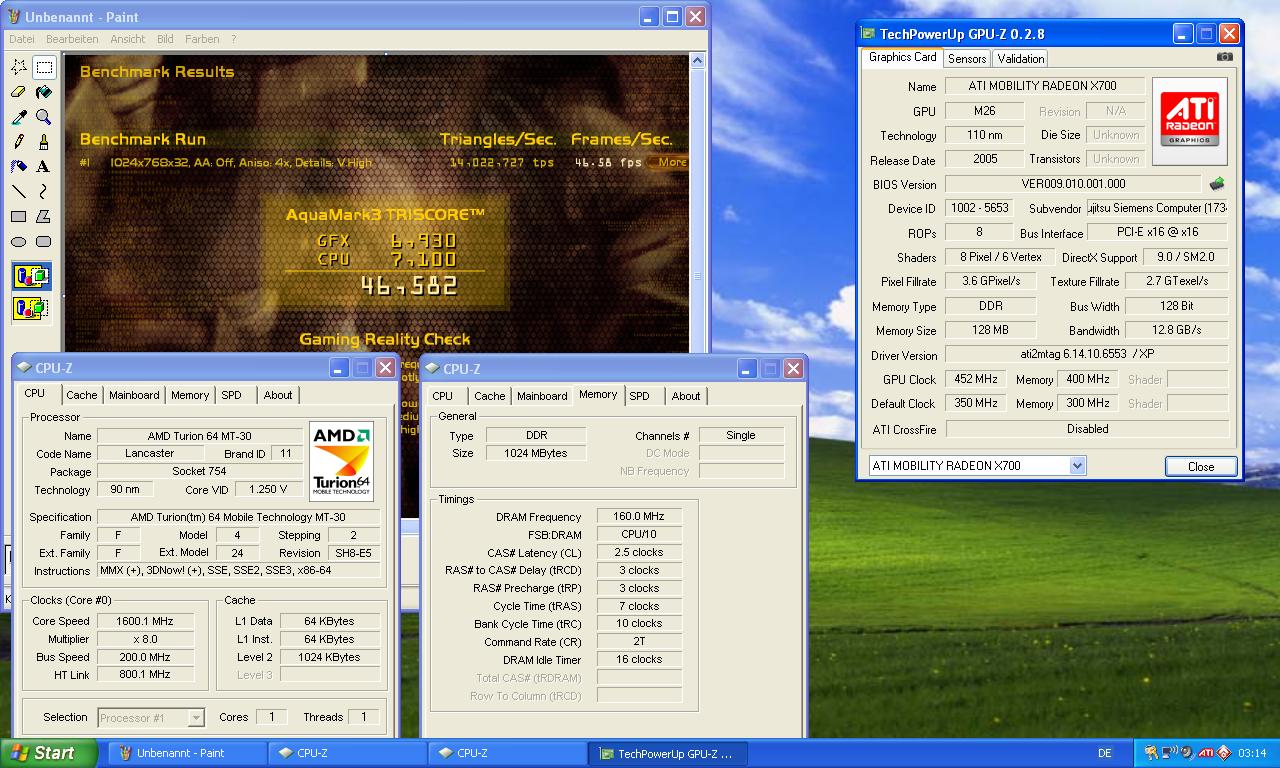Open the Ansicht menu in Paint

pos(128,39)
